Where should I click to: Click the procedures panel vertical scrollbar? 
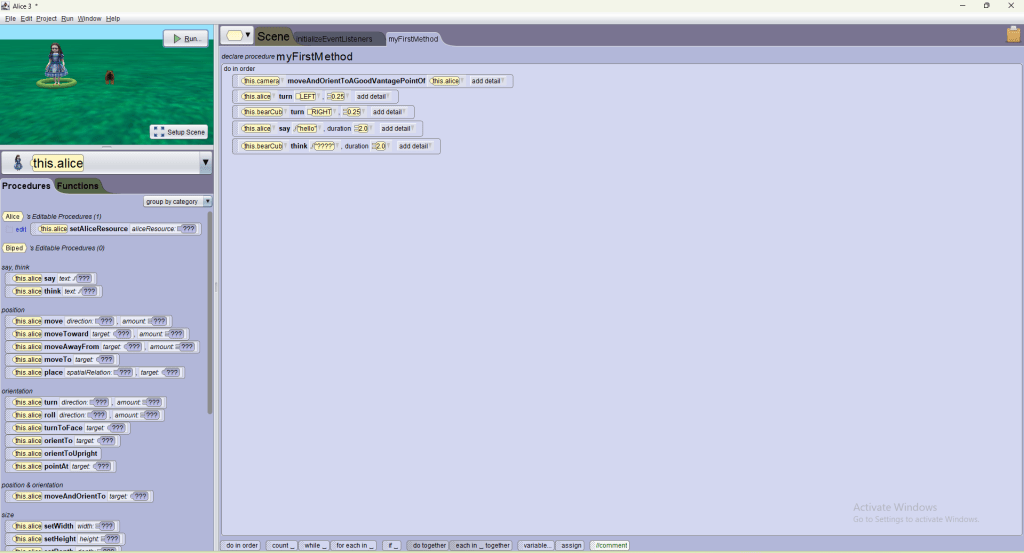click(210, 312)
